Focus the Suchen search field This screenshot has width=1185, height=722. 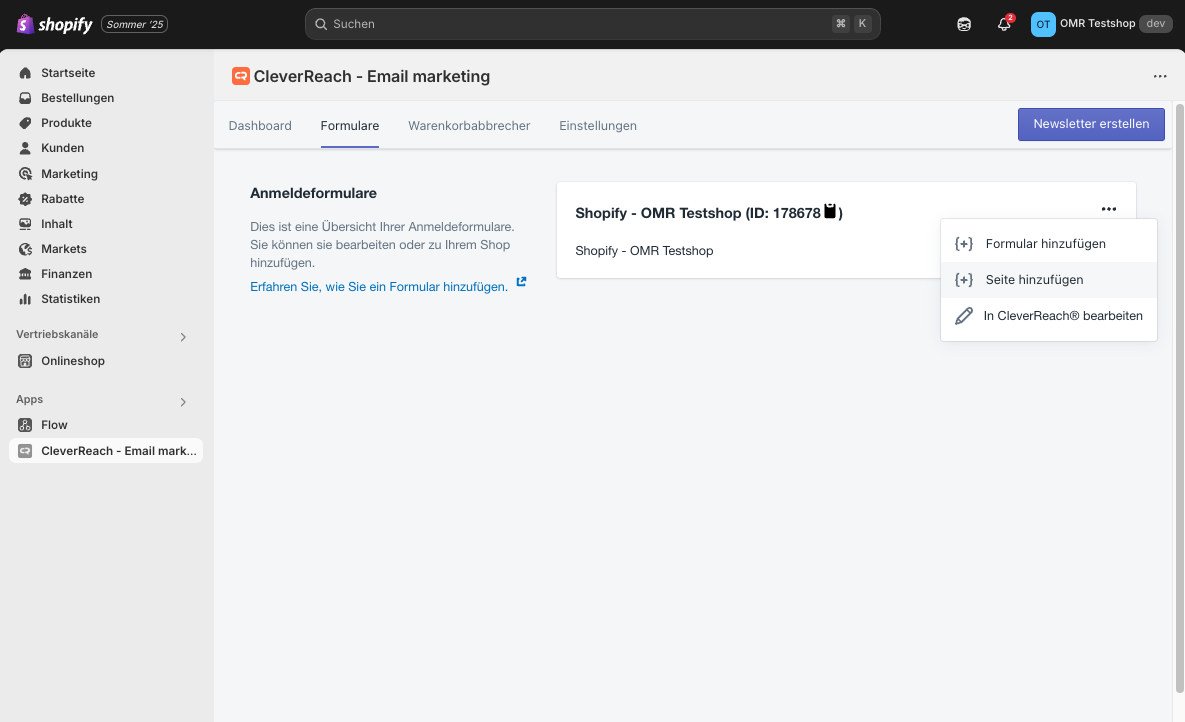(592, 24)
